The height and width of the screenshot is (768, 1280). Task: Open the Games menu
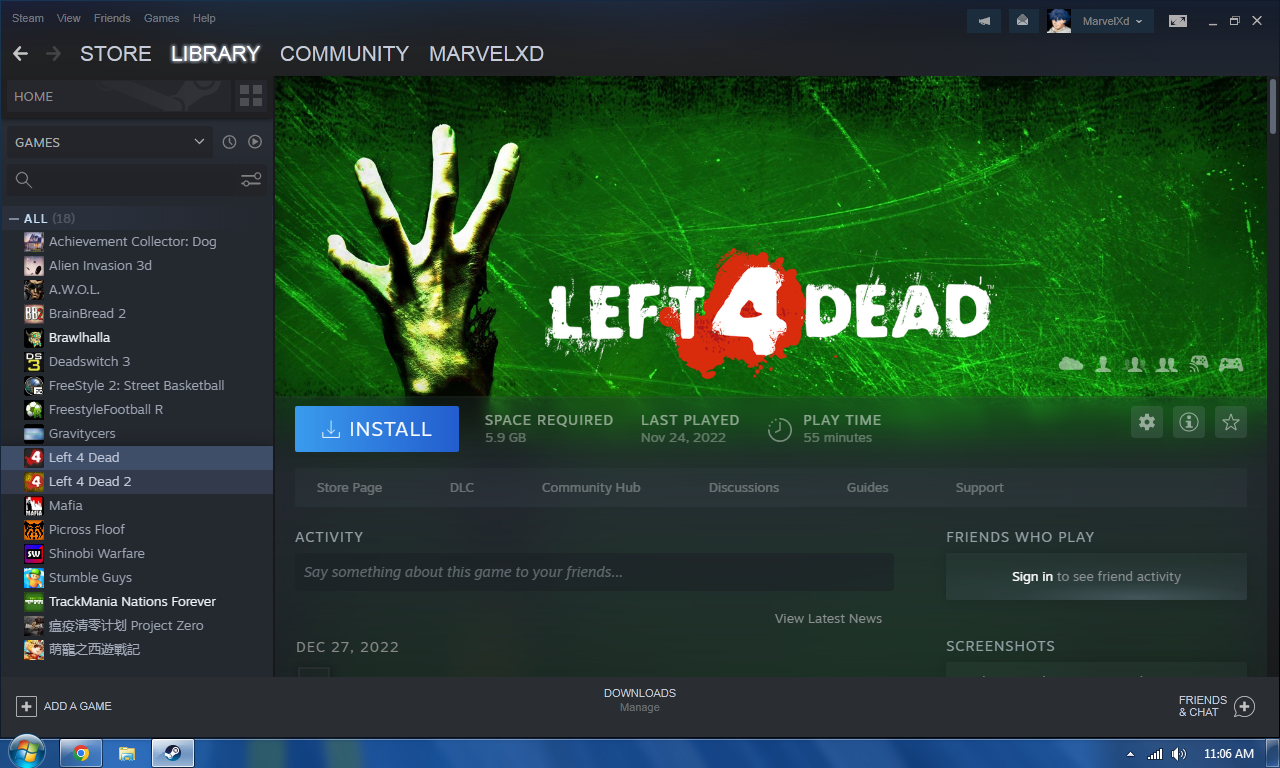(162, 18)
